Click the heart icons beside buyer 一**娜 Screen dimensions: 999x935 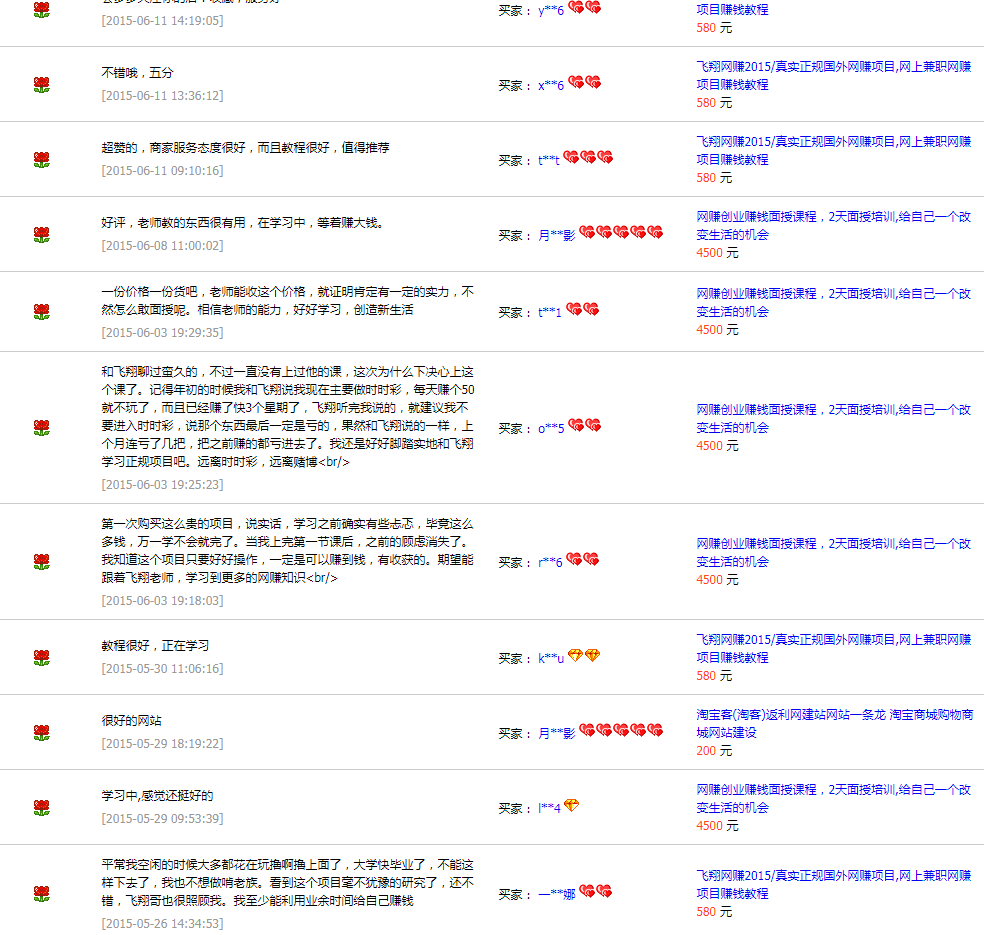coord(595,892)
